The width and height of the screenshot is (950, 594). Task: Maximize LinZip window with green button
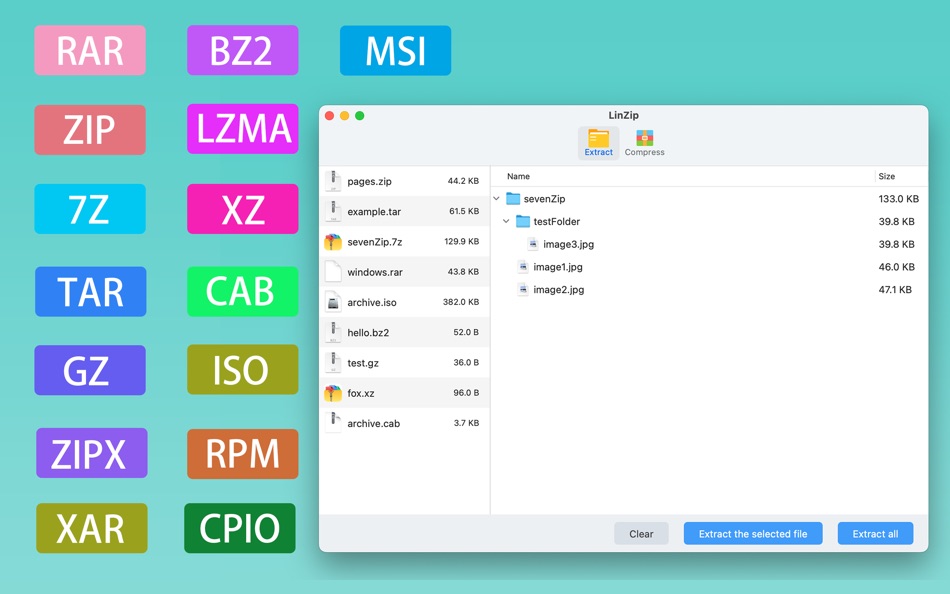point(359,116)
